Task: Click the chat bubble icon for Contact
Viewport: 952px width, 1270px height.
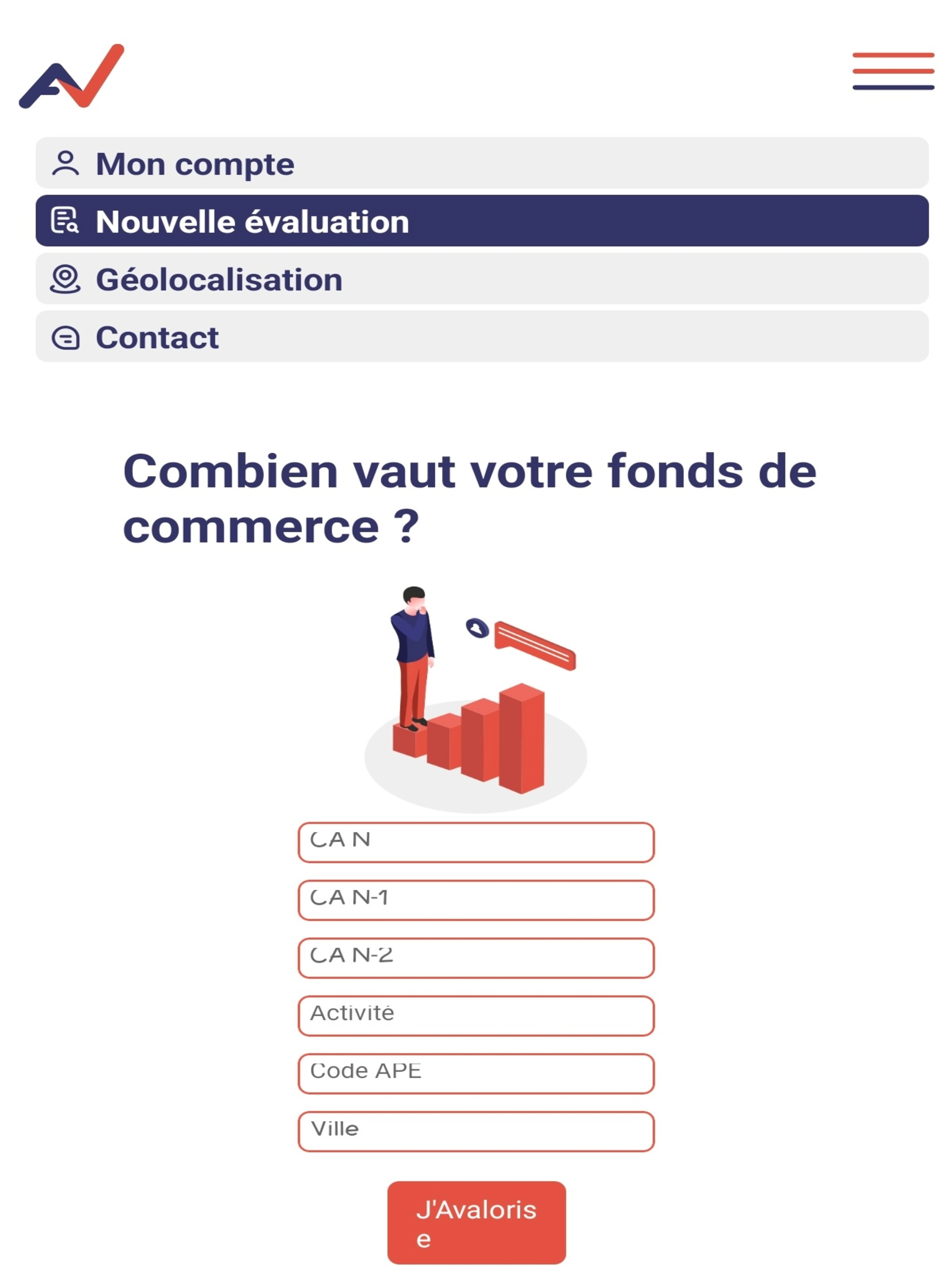Action: [66, 337]
